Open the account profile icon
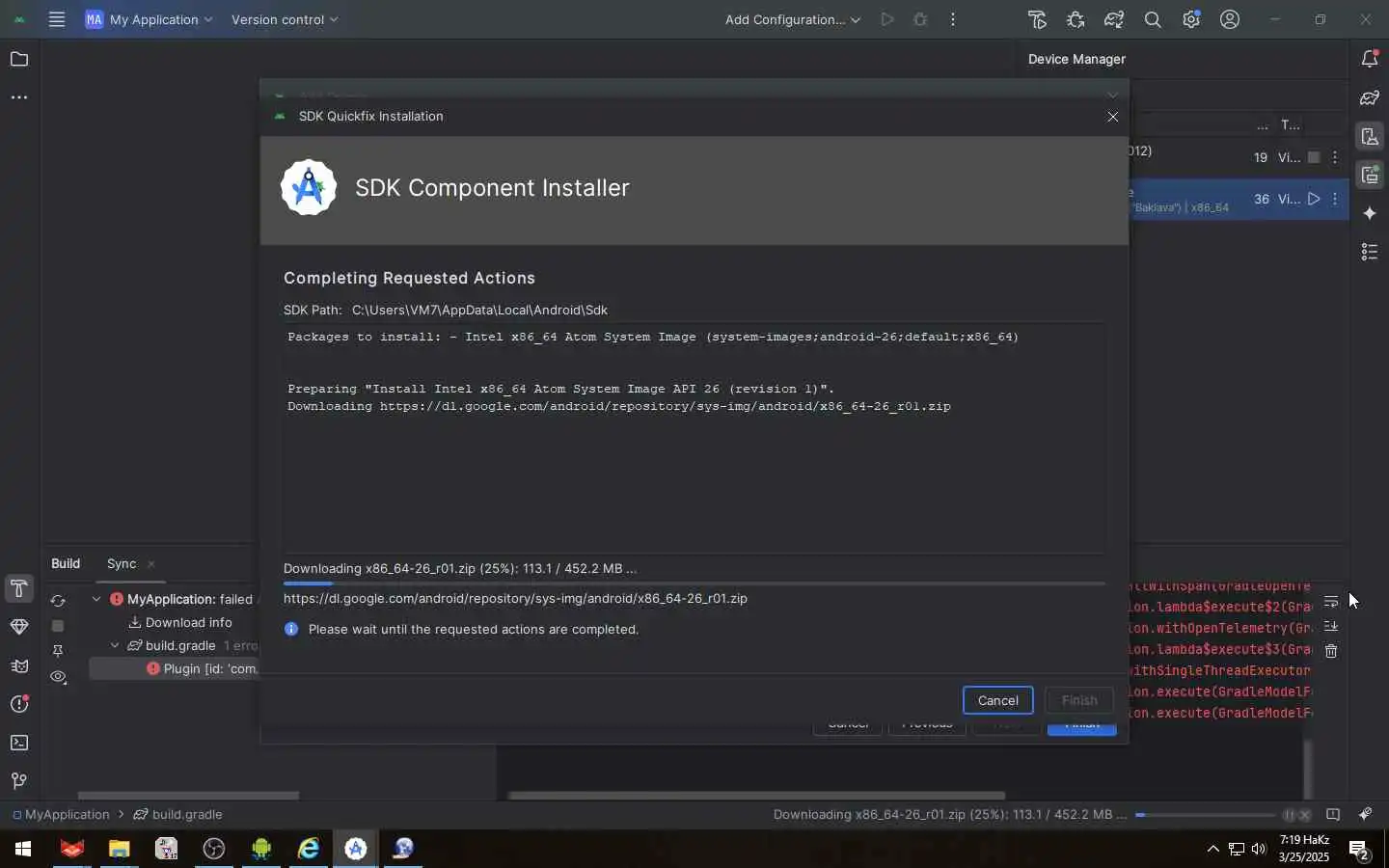This screenshot has height=868, width=1389. (x=1231, y=19)
